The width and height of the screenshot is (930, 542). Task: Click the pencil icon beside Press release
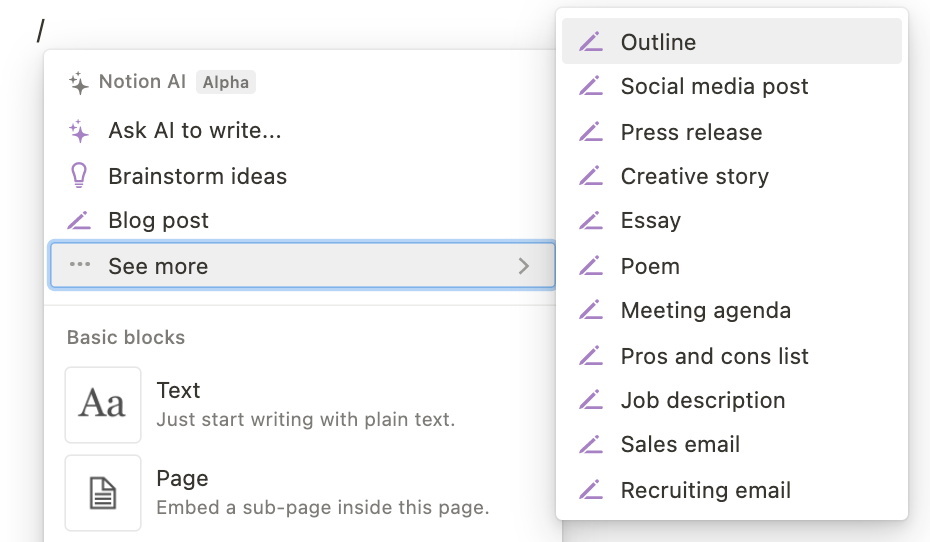point(591,132)
